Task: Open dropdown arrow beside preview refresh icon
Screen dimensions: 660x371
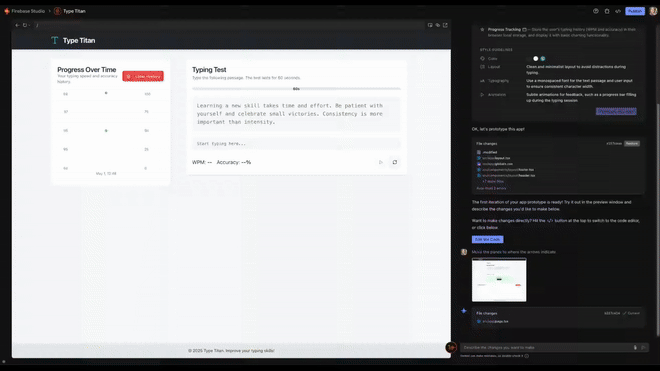Action: click(x=29, y=25)
